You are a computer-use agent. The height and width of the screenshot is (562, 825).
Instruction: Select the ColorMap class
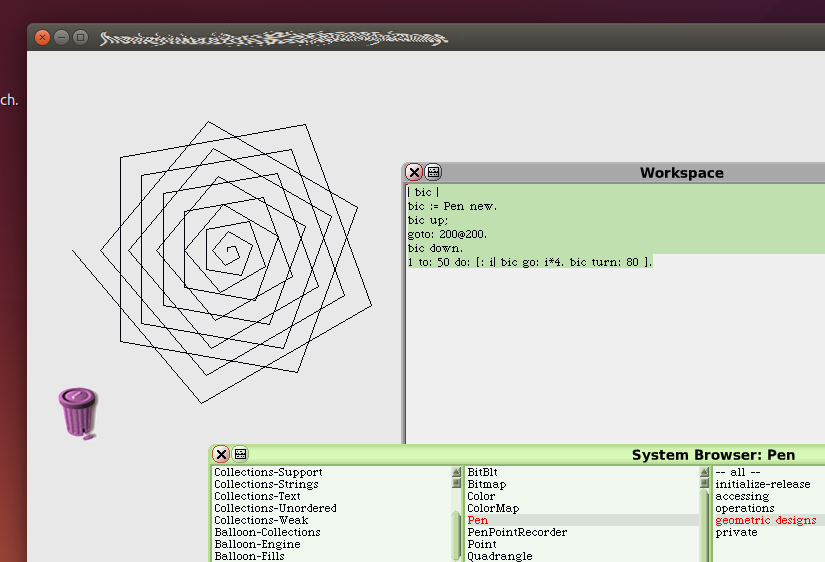(493, 508)
